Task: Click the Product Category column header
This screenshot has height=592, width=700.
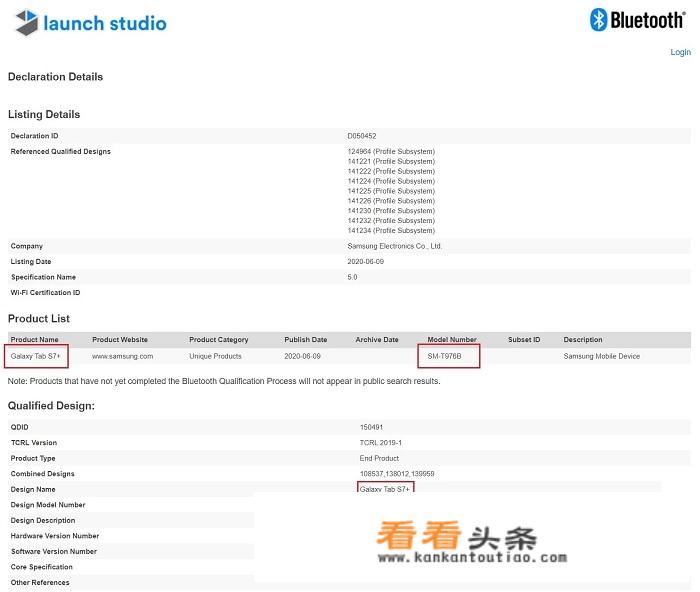Action: tap(219, 340)
